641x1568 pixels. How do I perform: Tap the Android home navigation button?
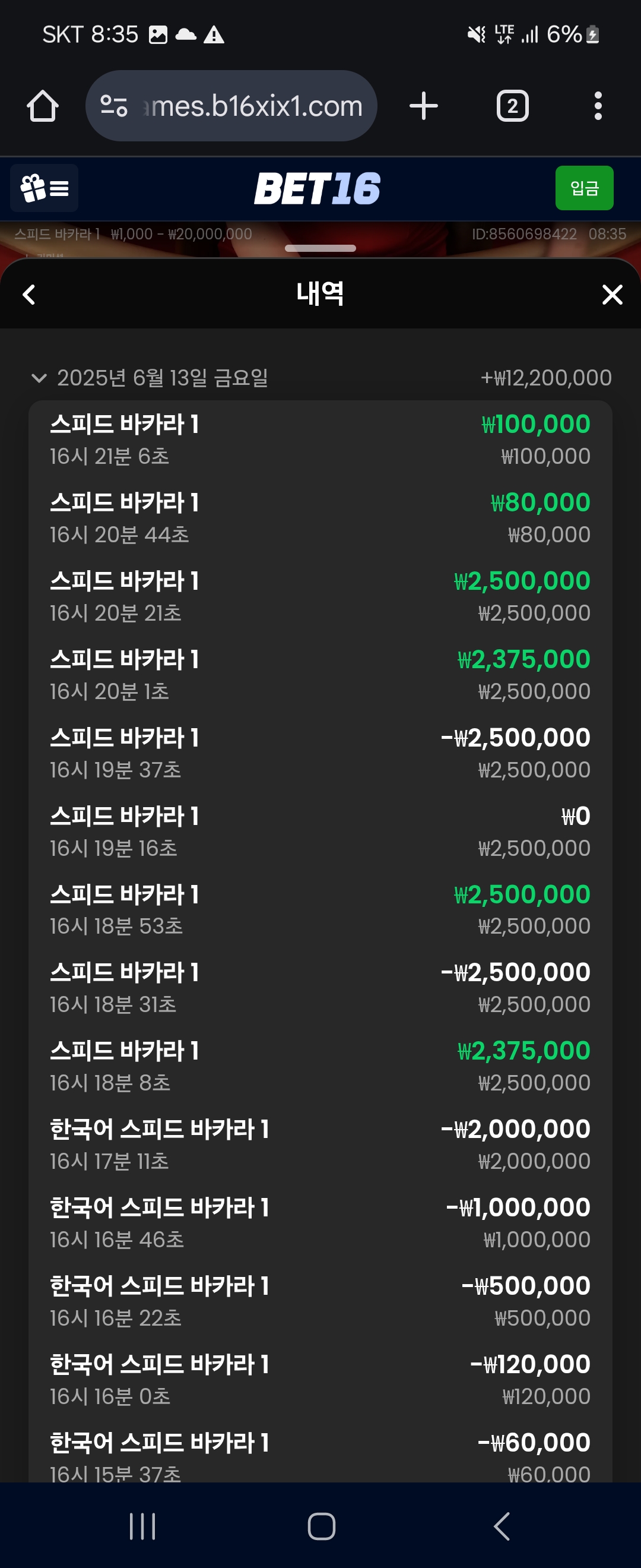tap(321, 1526)
